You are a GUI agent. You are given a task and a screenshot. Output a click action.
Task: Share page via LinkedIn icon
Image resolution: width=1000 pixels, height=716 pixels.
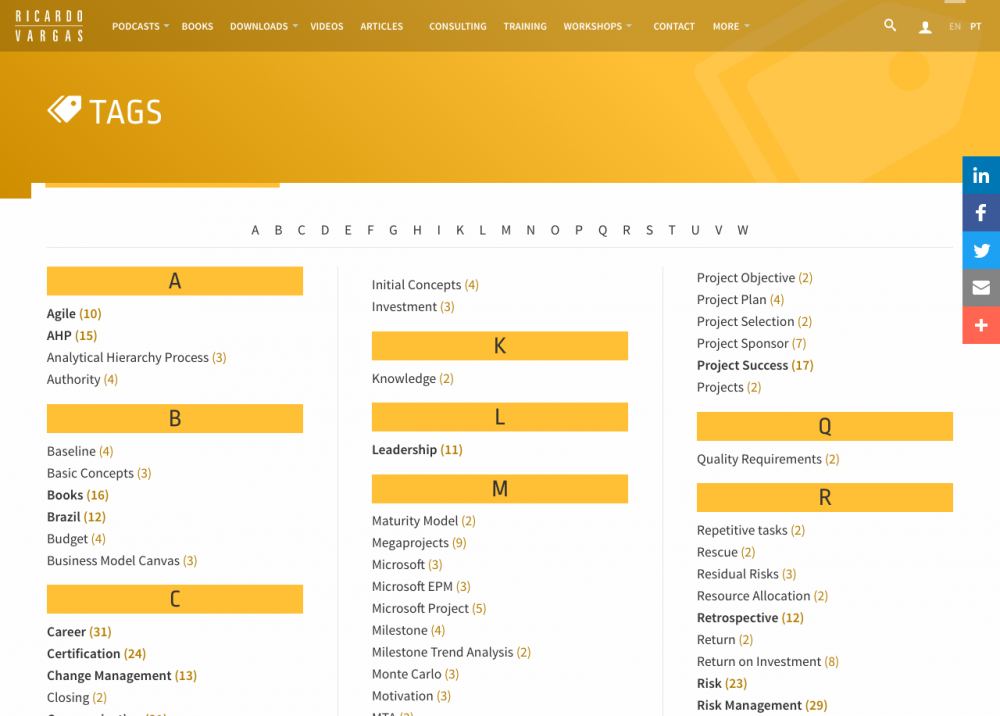point(981,176)
